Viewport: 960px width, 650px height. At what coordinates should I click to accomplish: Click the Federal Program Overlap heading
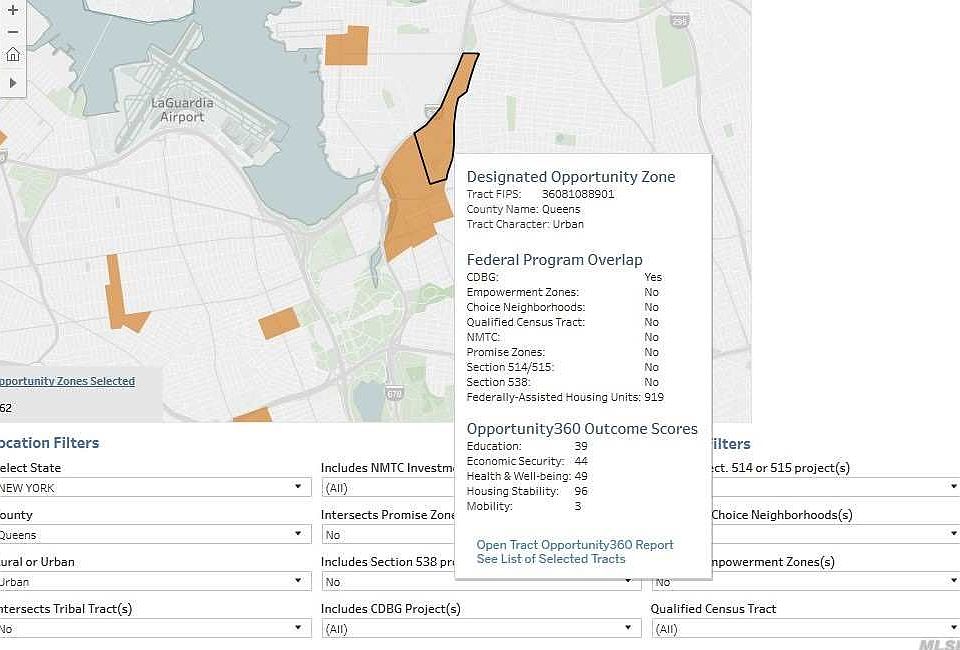tap(555, 260)
